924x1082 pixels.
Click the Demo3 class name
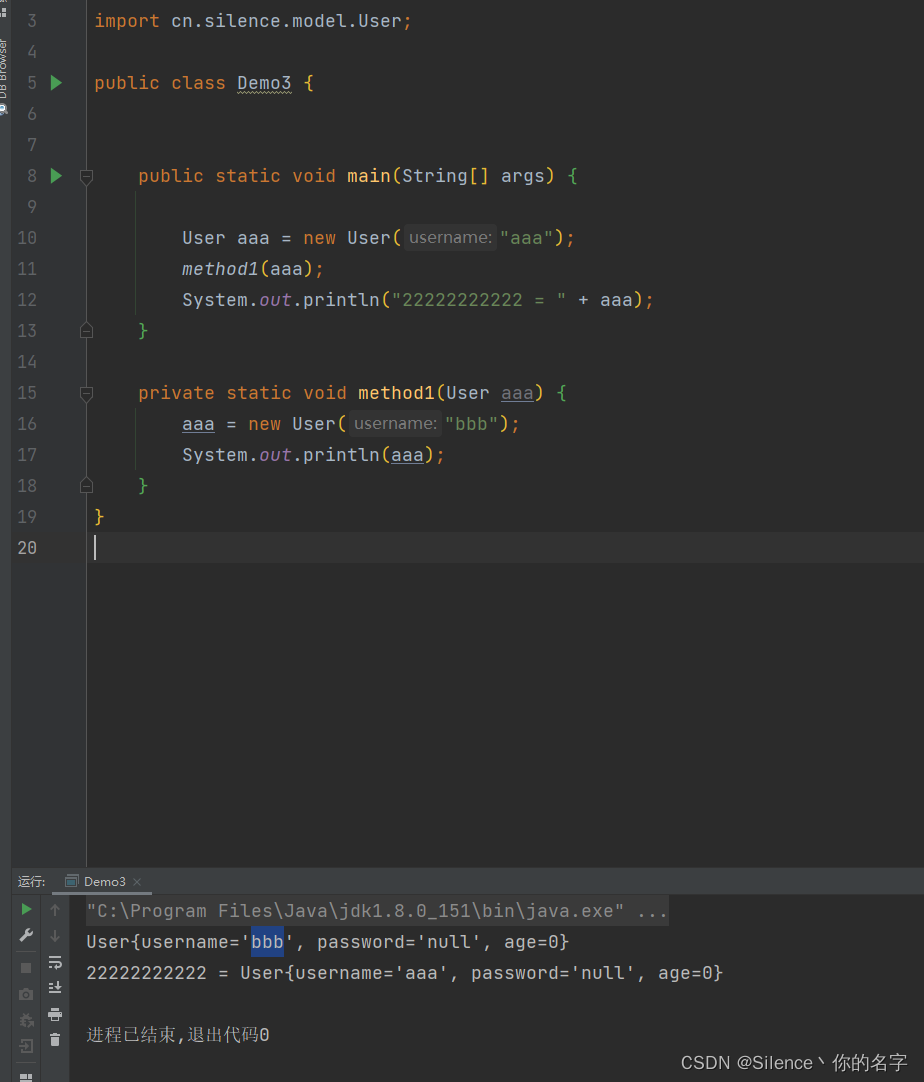tap(264, 83)
